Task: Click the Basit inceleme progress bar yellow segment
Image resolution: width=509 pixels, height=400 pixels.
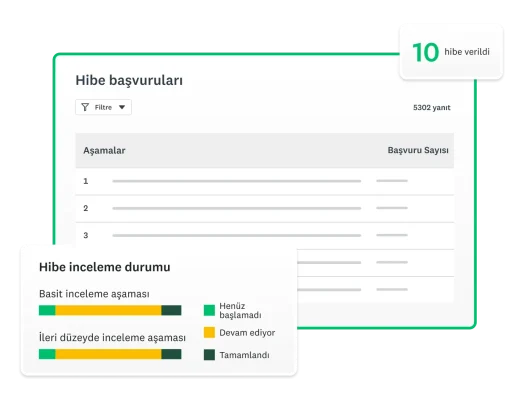Action: tap(108, 310)
